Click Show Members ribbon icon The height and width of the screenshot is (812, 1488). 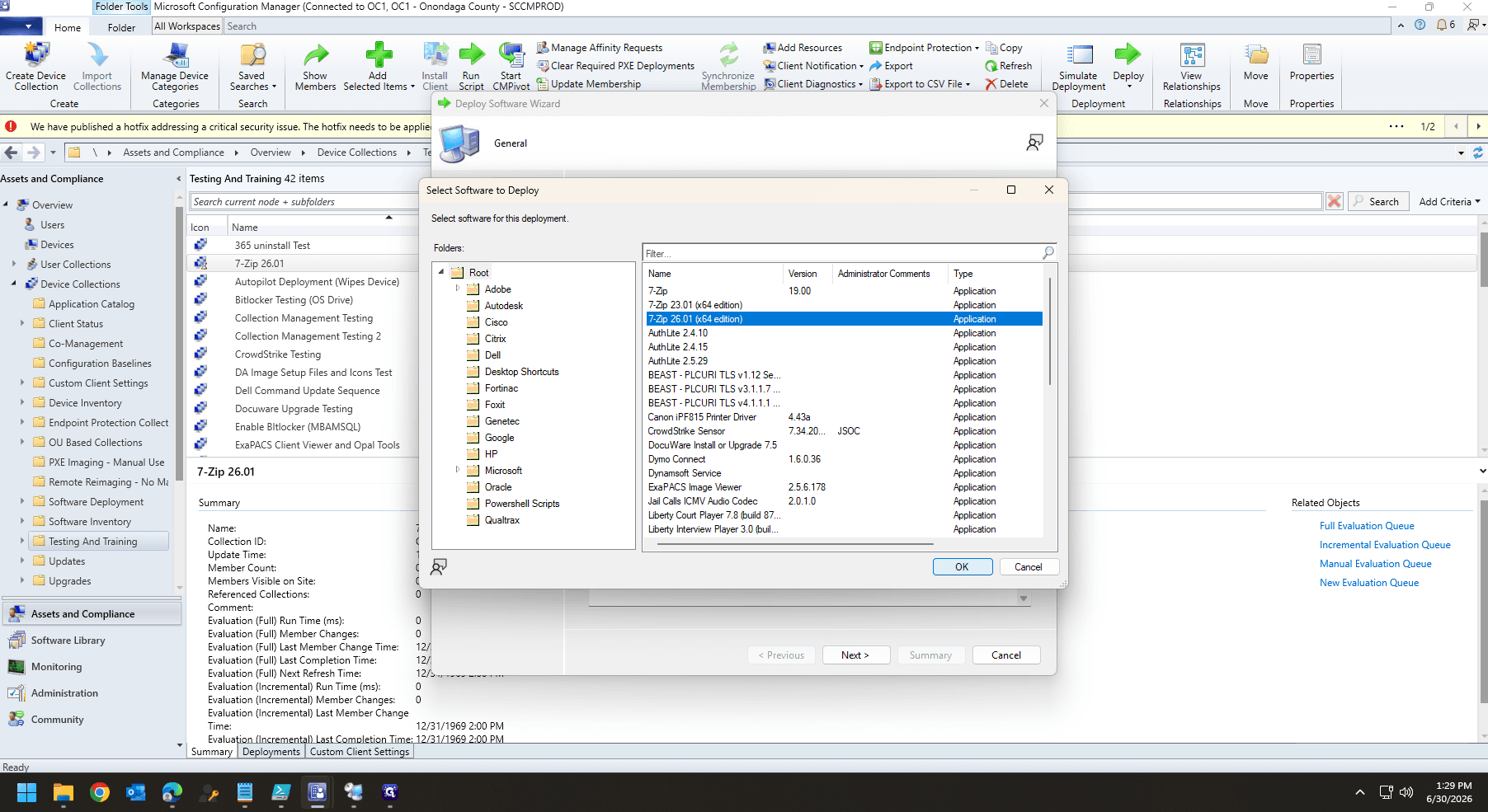pyautogui.click(x=315, y=66)
